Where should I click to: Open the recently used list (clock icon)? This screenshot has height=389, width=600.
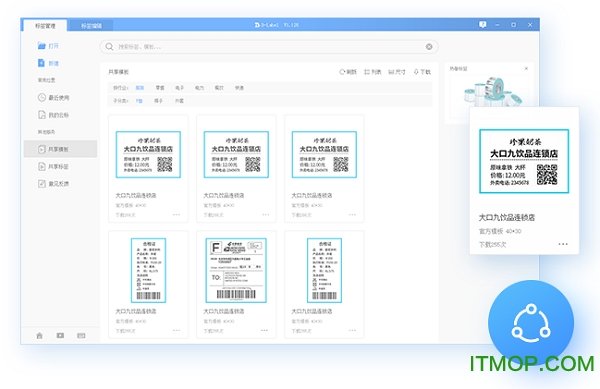[x=53, y=98]
